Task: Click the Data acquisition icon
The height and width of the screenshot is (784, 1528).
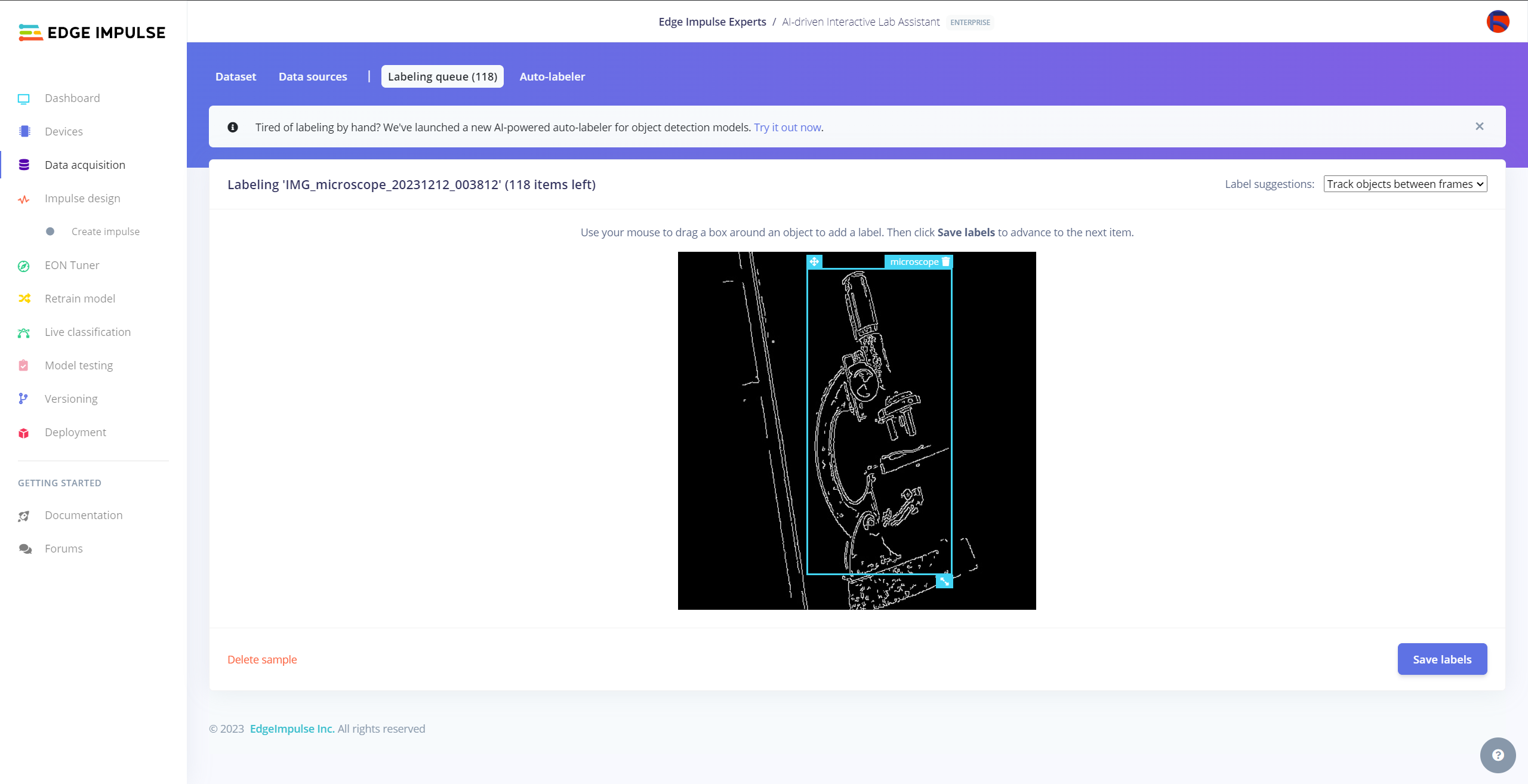Action: (24, 164)
